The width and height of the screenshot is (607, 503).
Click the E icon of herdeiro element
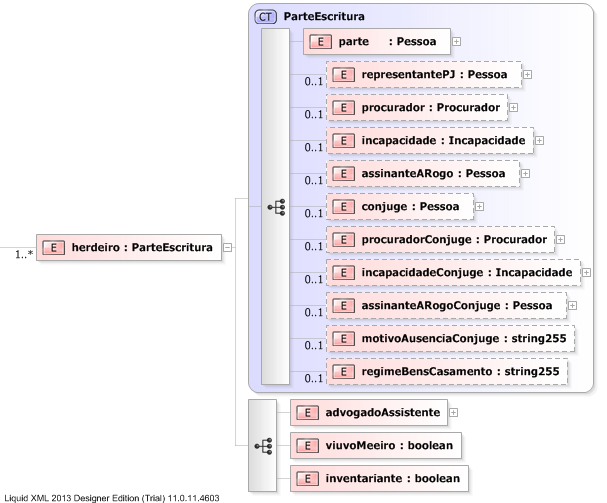(x=53, y=247)
